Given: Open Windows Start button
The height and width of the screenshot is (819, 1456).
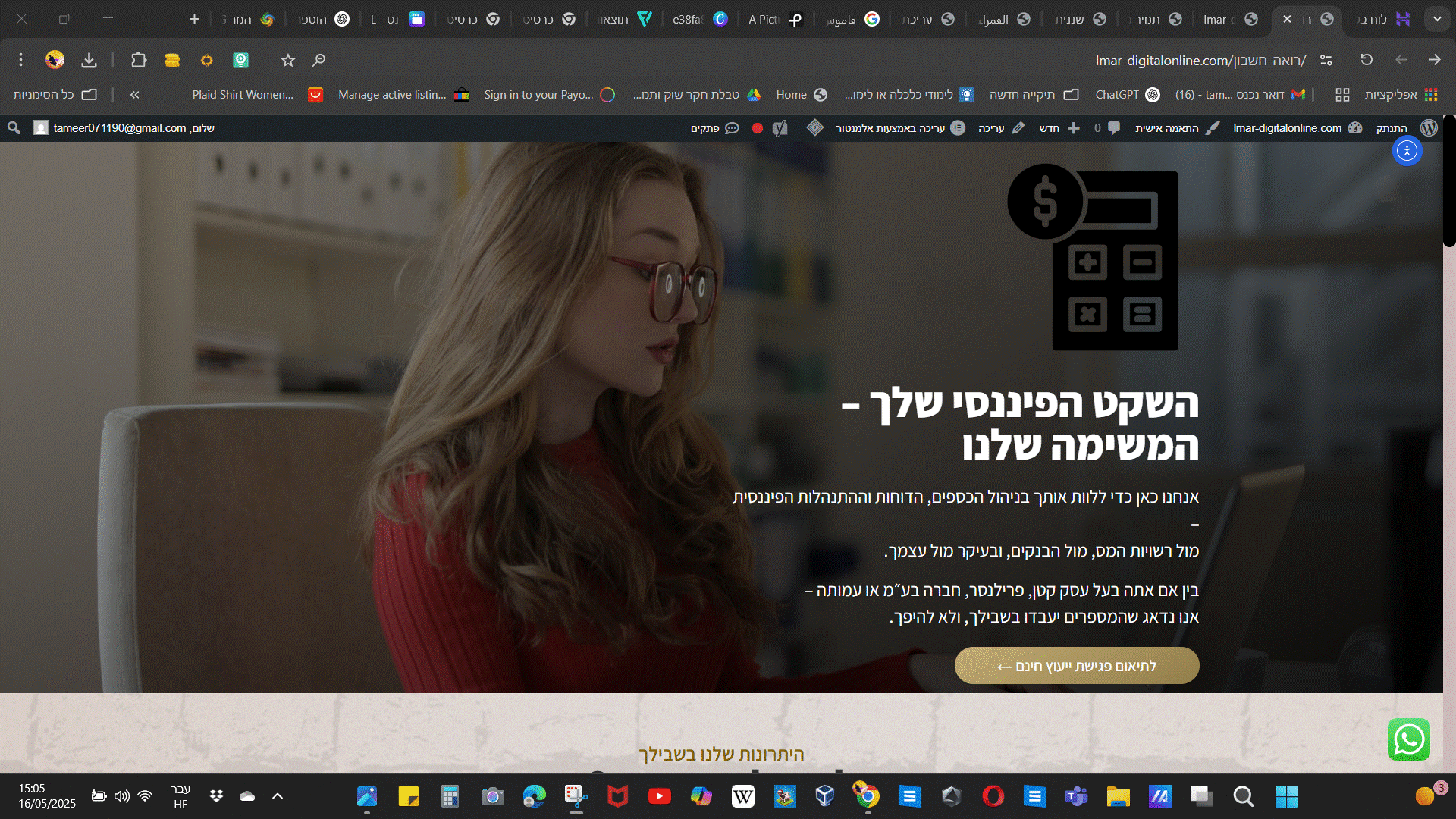Looking at the screenshot, I should [1286, 796].
